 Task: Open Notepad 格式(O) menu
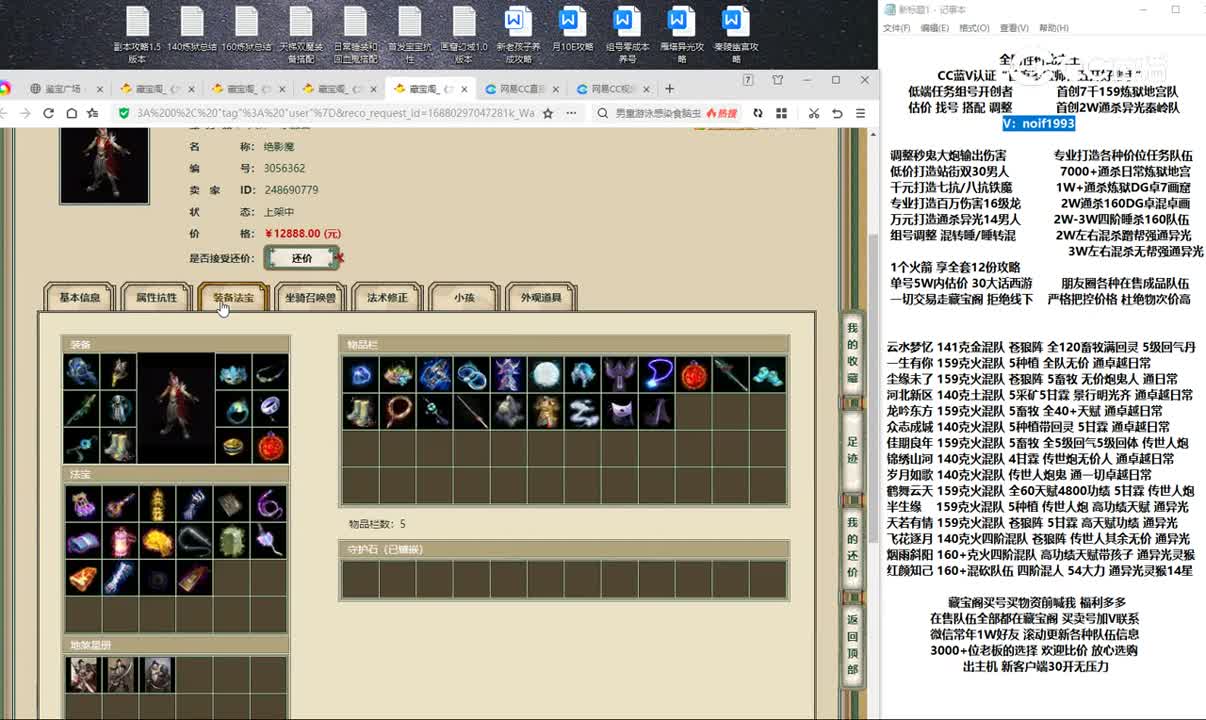974,28
